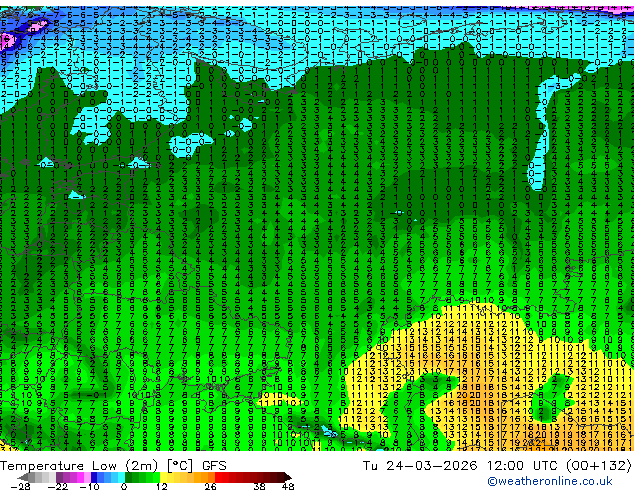Click the 26 legend label
This screenshot has width=634, height=490.
coord(210,486)
